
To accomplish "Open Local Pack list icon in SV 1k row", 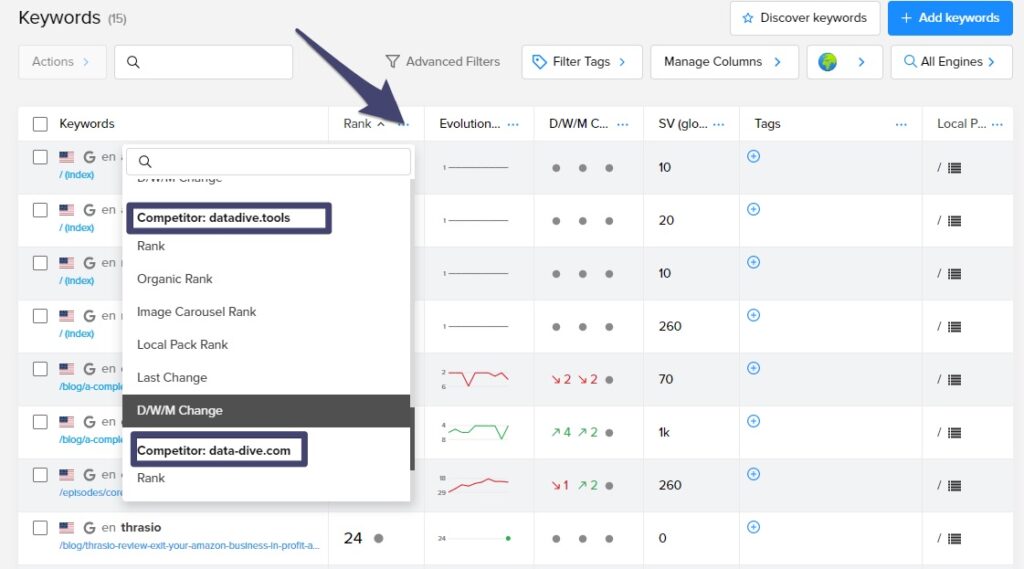I will click(x=954, y=432).
